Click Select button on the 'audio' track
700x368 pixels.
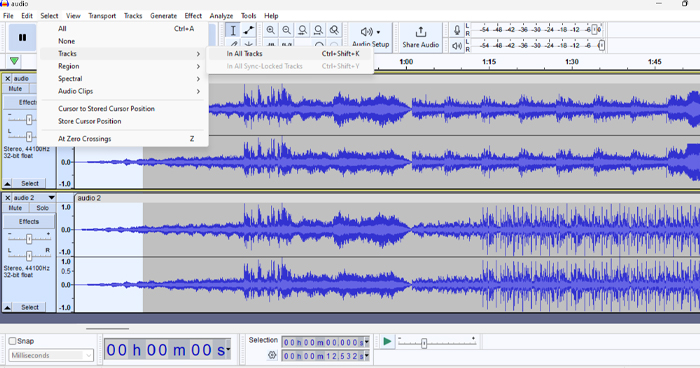[x=30, y=184]
